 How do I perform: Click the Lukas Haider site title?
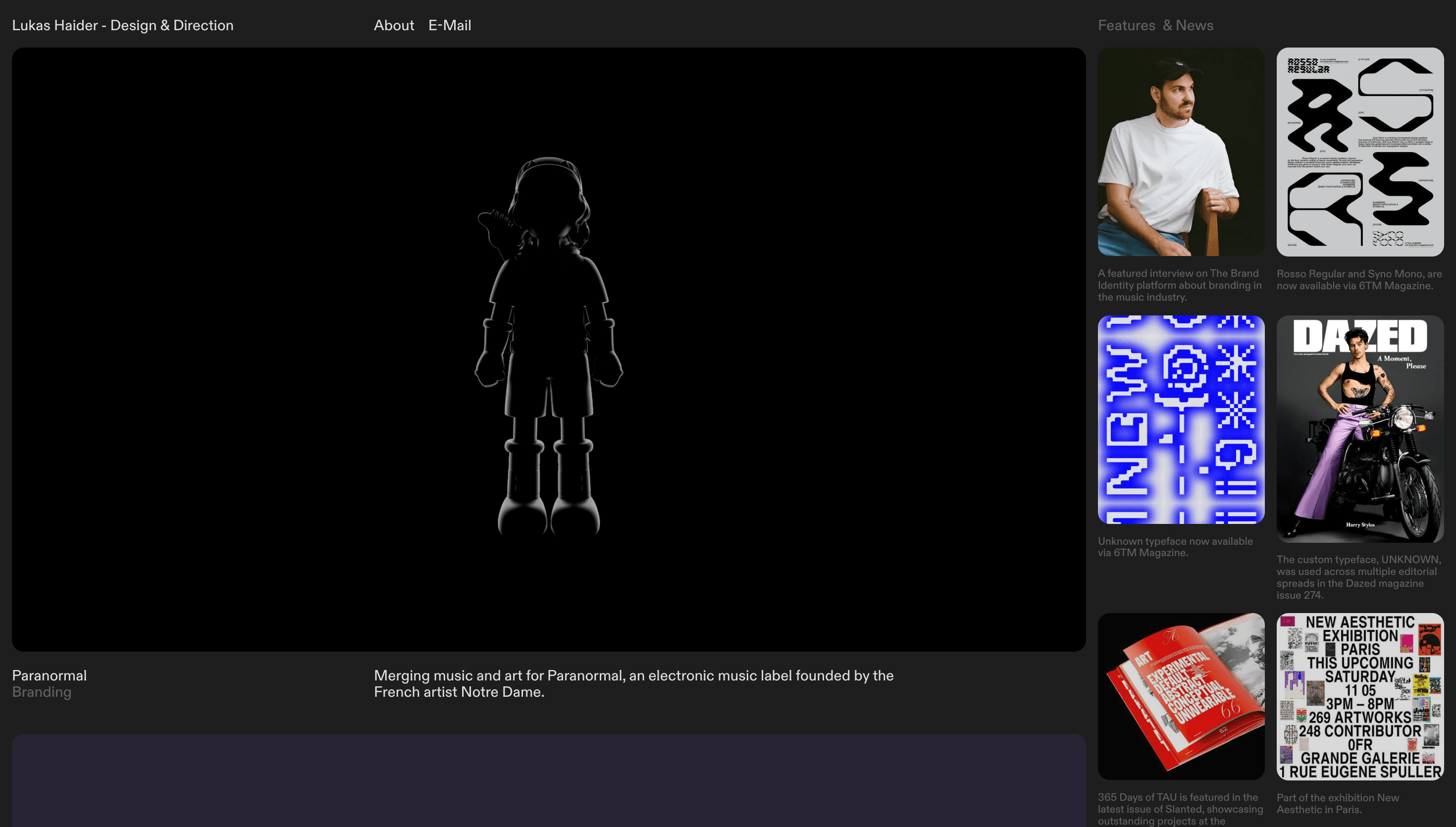pos(123,26)
